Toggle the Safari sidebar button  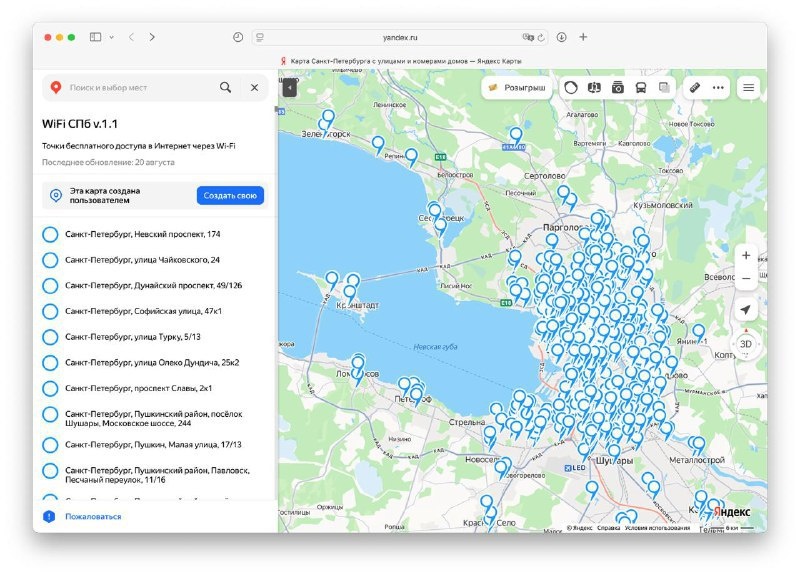tap(95, 37)
